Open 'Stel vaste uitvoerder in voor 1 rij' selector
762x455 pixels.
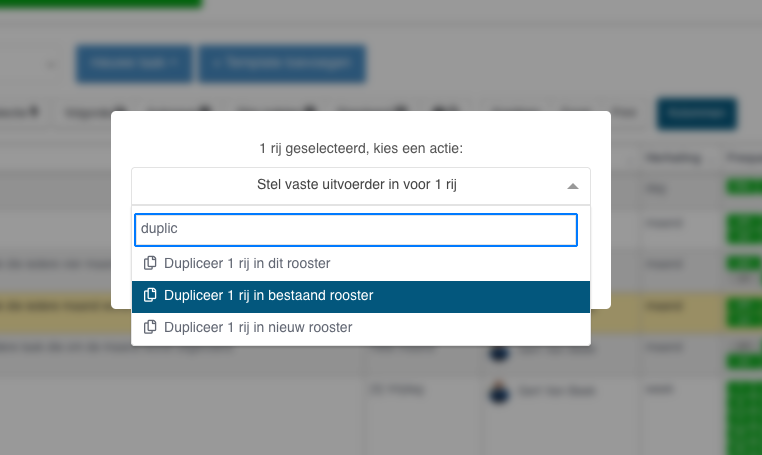click(x=356, y=185)
